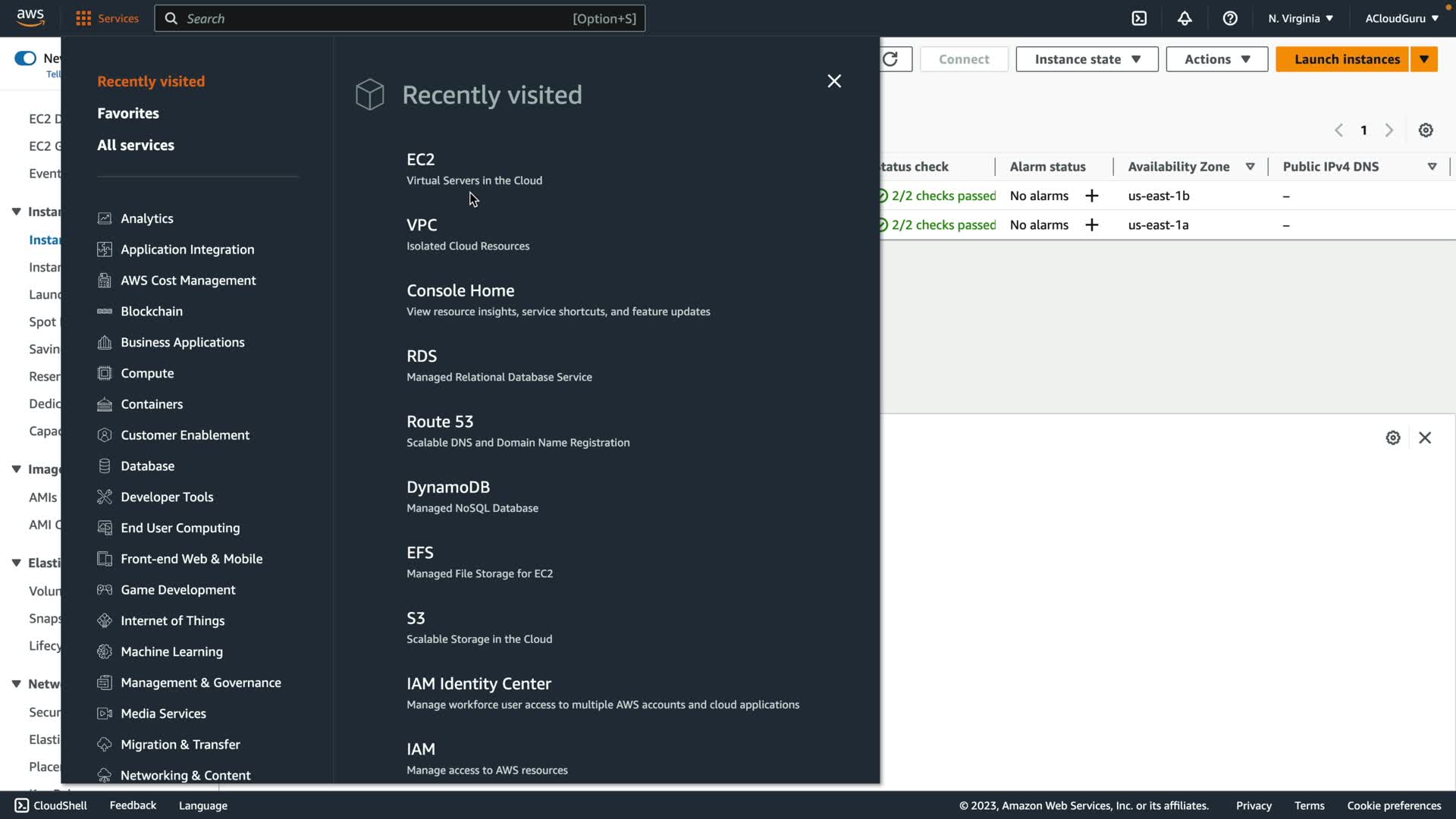Open the Actions dropdown menu
Viewport: 1456px width, 819px height.
1216,59
